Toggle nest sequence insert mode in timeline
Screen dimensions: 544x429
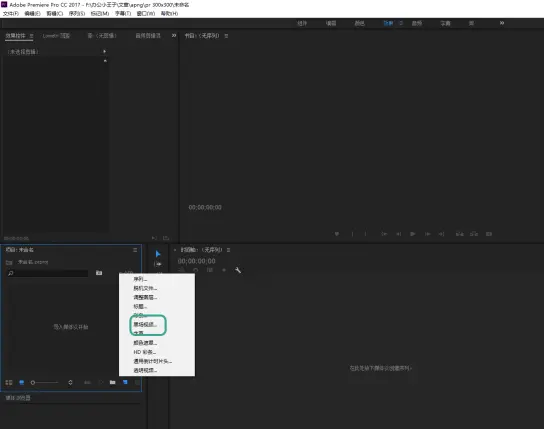point(181,270)
